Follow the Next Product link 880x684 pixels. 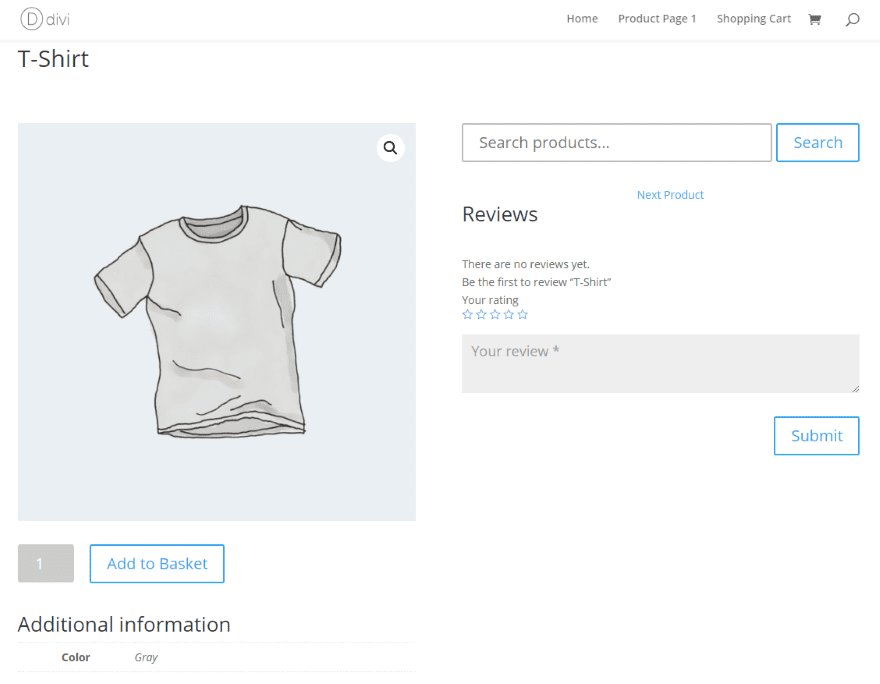point(670,195)
